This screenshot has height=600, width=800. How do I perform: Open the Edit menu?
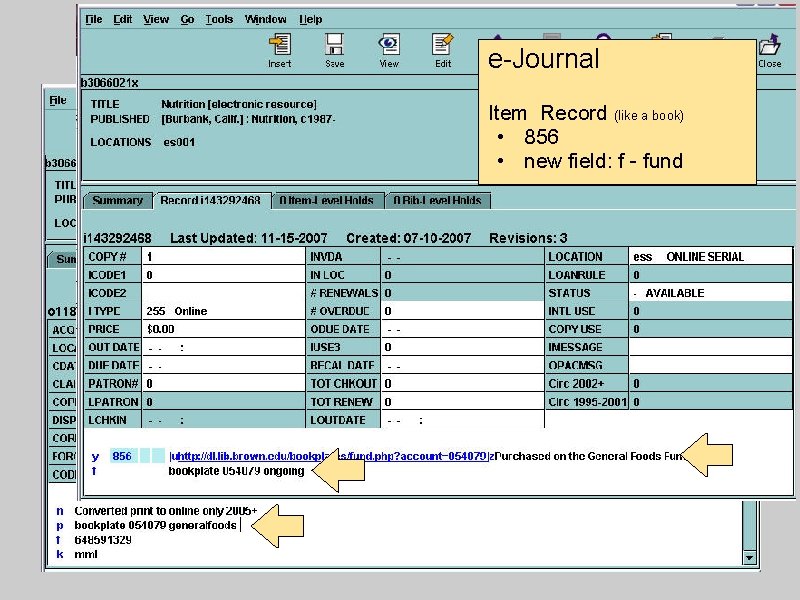(122, 19)
